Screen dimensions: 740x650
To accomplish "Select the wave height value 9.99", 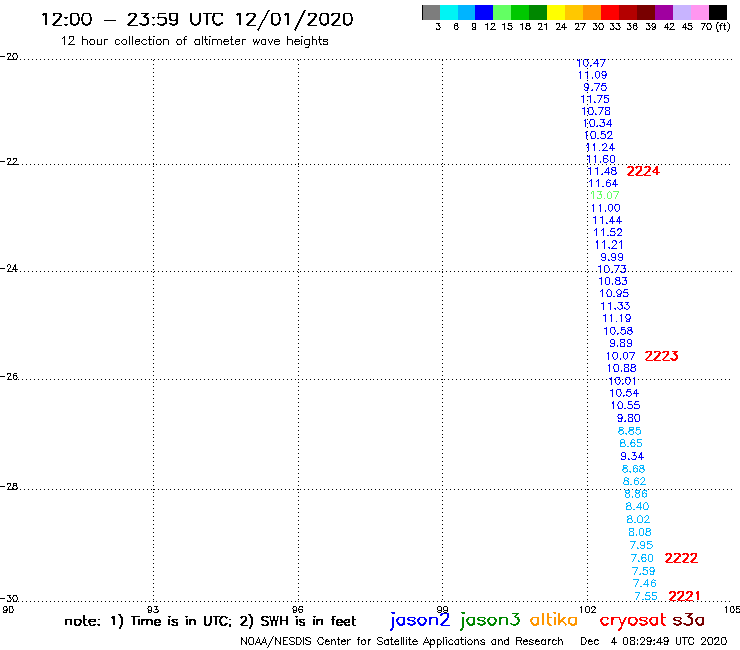I will tap(612, 257).
